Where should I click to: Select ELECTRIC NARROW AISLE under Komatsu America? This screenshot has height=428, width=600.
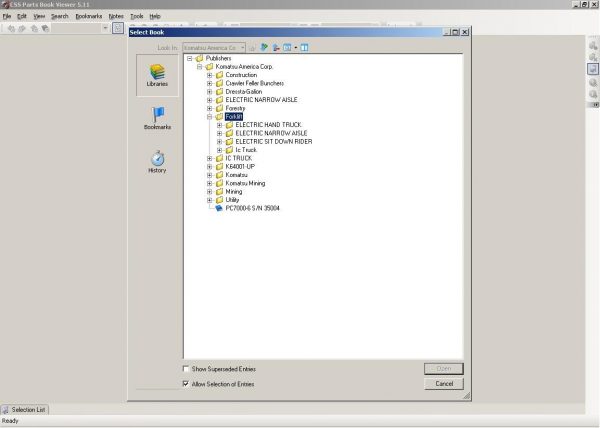[261, 100]
